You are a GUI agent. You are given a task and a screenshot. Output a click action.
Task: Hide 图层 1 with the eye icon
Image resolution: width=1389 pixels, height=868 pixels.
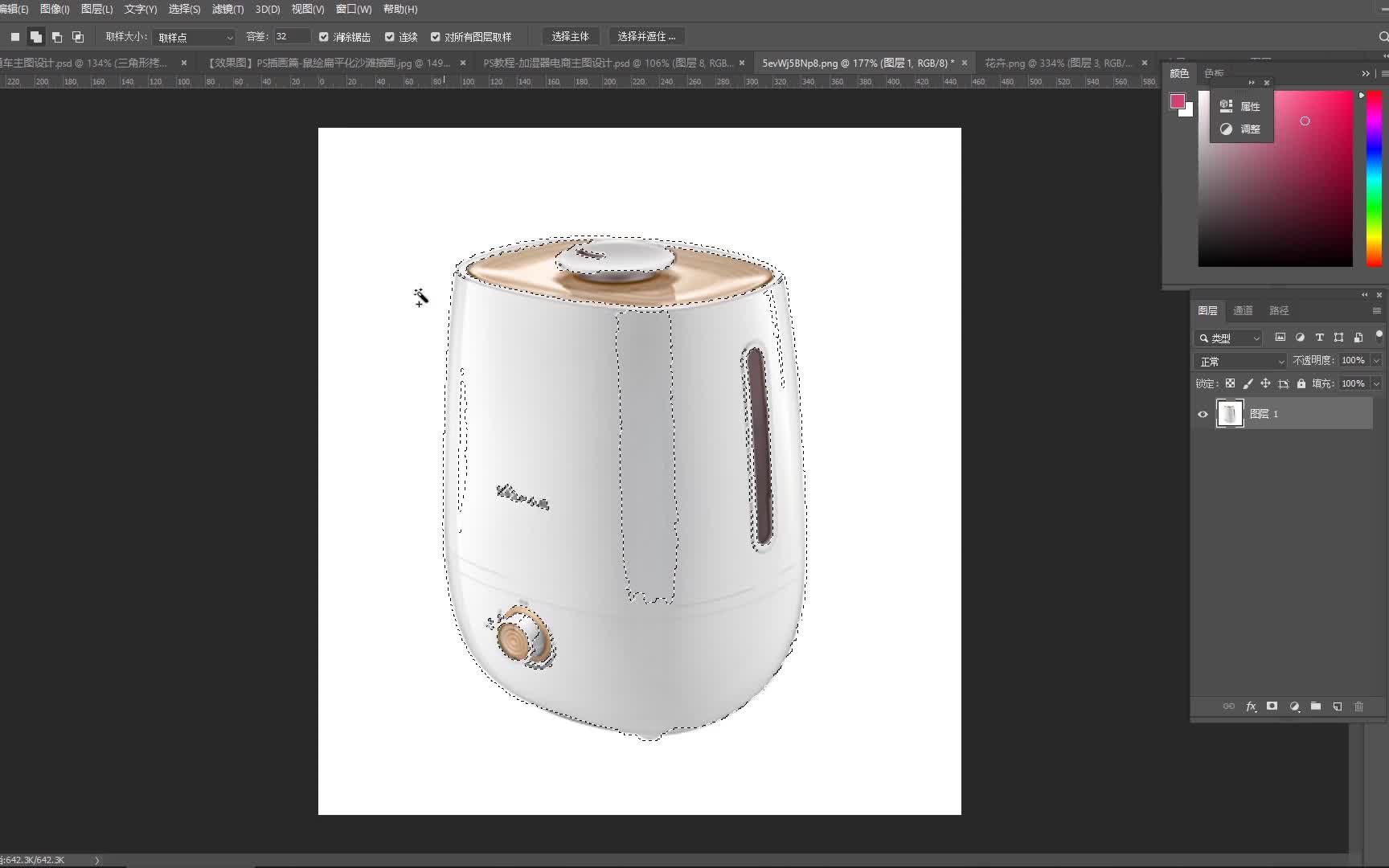coord(1203,414)
